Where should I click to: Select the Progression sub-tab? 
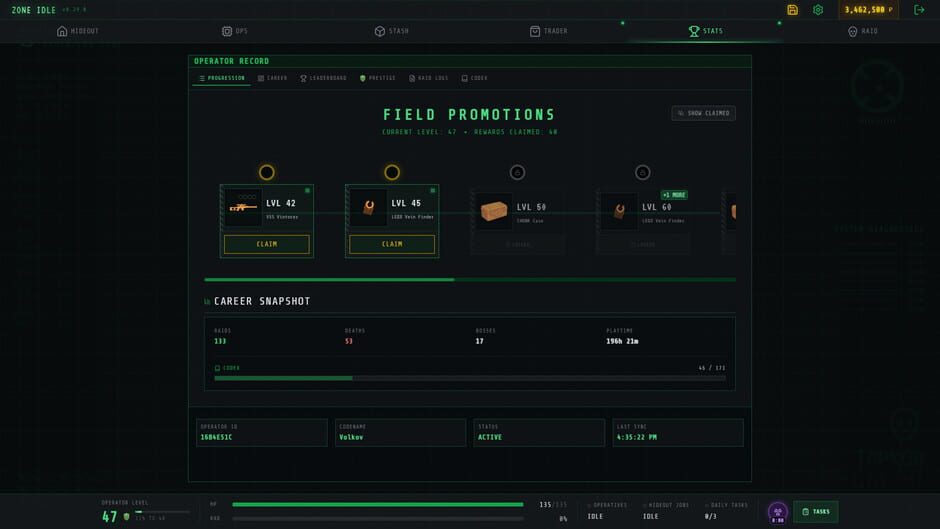(x=222, y=78)
